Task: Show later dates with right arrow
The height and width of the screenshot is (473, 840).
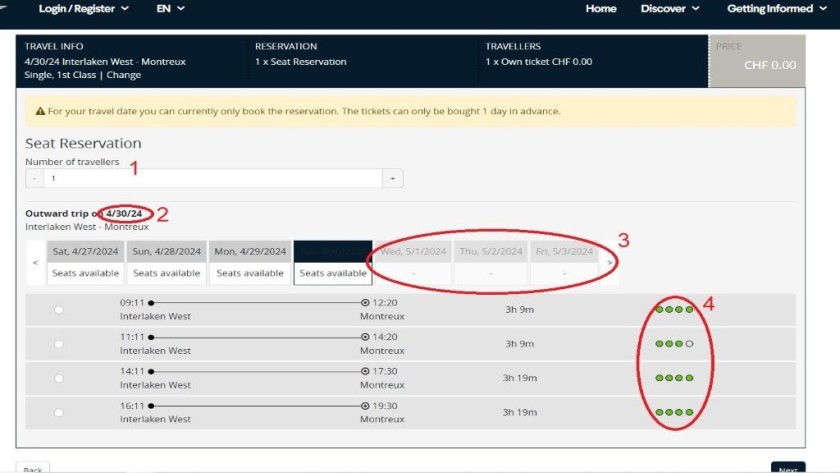Action: (x=609, y=262)
